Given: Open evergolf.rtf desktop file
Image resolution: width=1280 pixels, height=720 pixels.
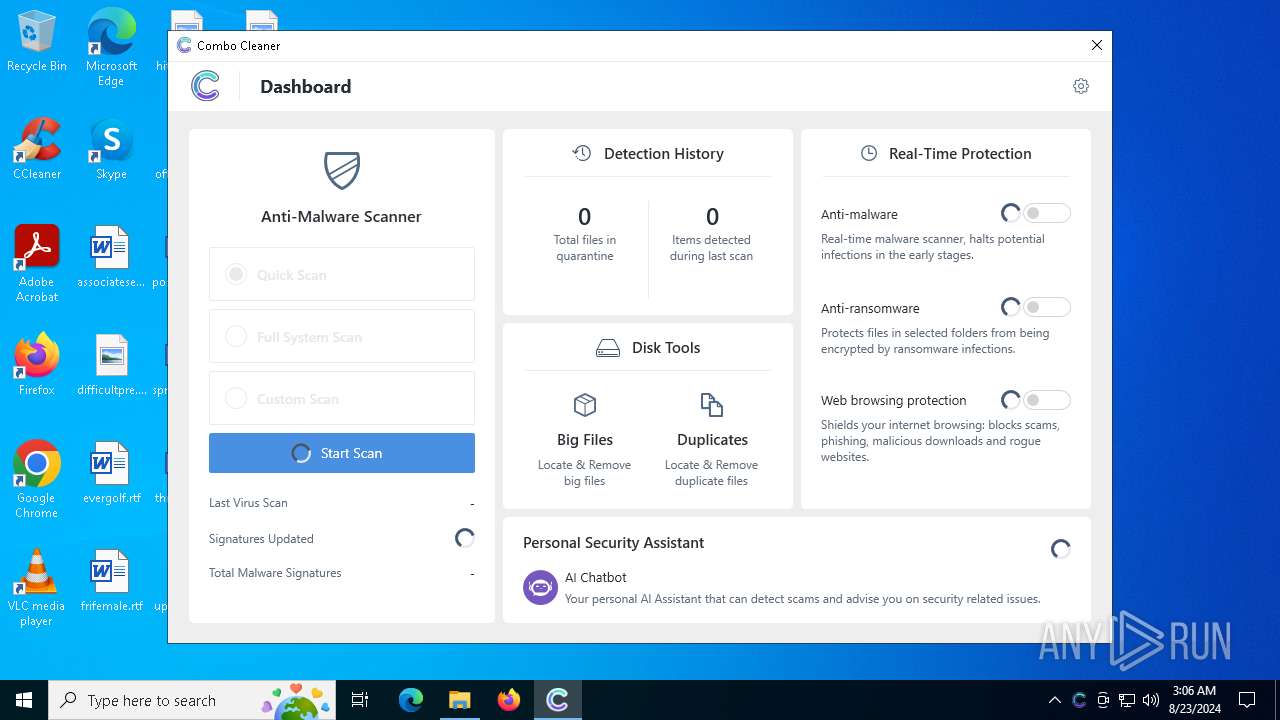Looking at the screenshot, I should point(111,474).
